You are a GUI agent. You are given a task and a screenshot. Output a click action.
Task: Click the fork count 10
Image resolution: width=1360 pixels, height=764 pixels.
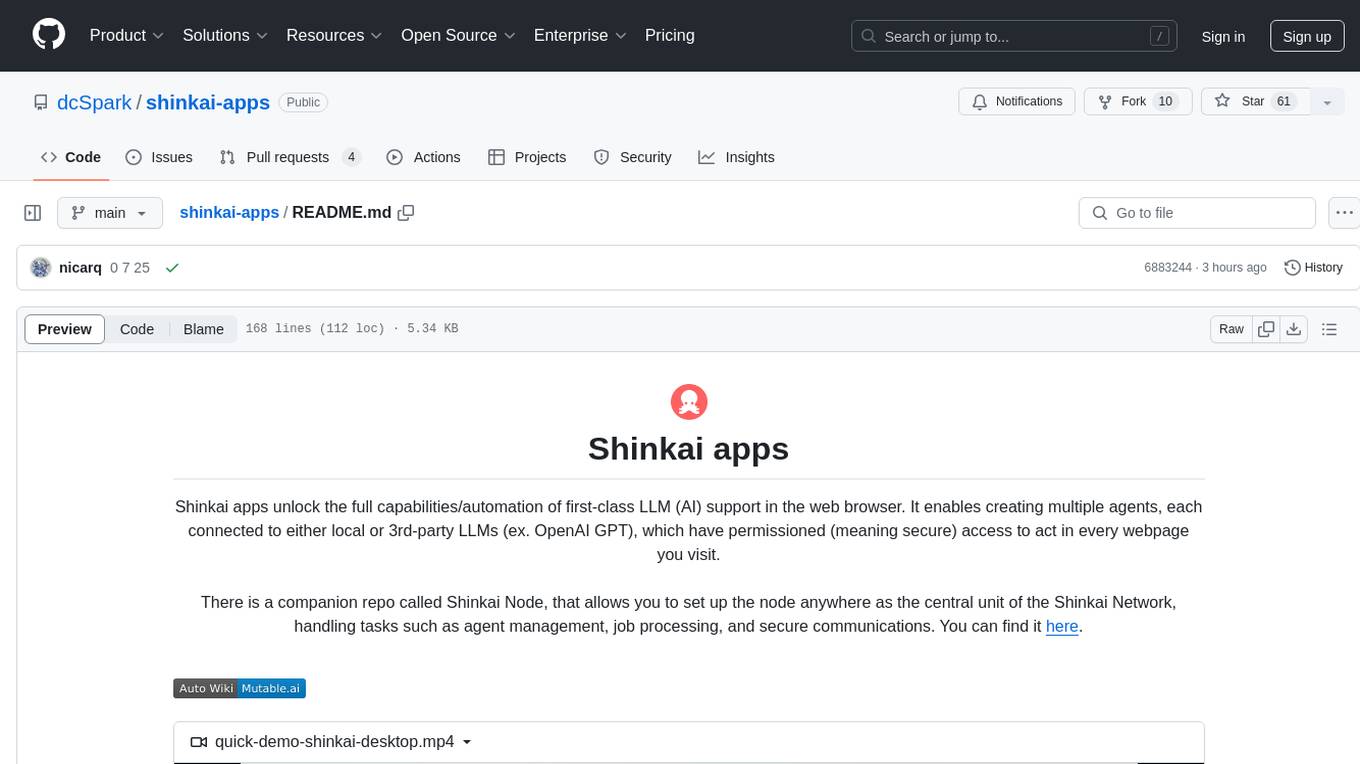pyautogui.click(x=1165, y=102)
